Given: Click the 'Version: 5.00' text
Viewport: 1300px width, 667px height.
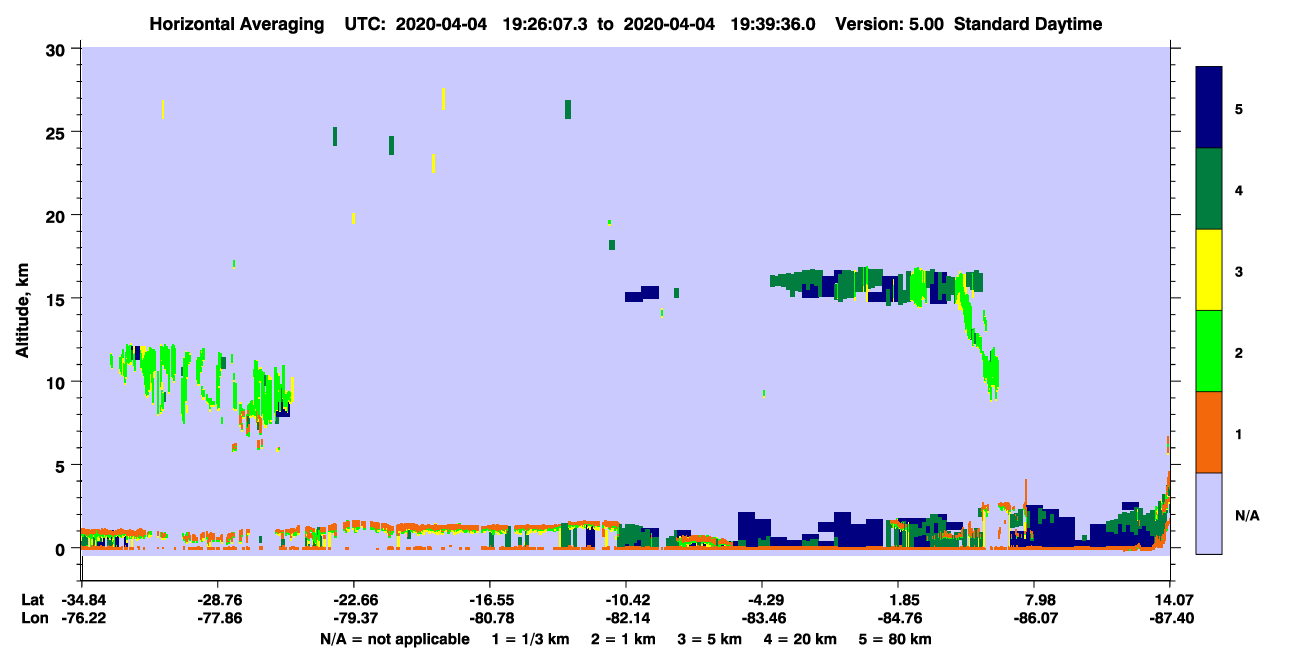Looking at the screenshot, I should tap(891, 24).
